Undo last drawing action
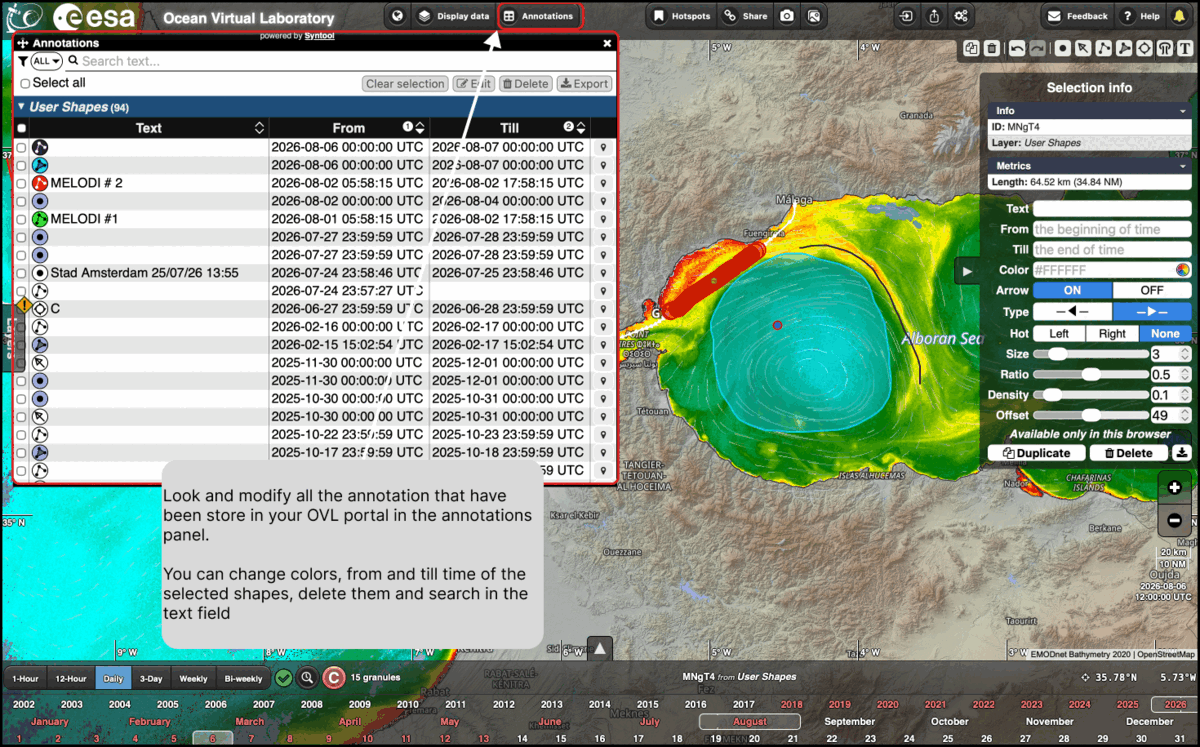 point(1017,48)
